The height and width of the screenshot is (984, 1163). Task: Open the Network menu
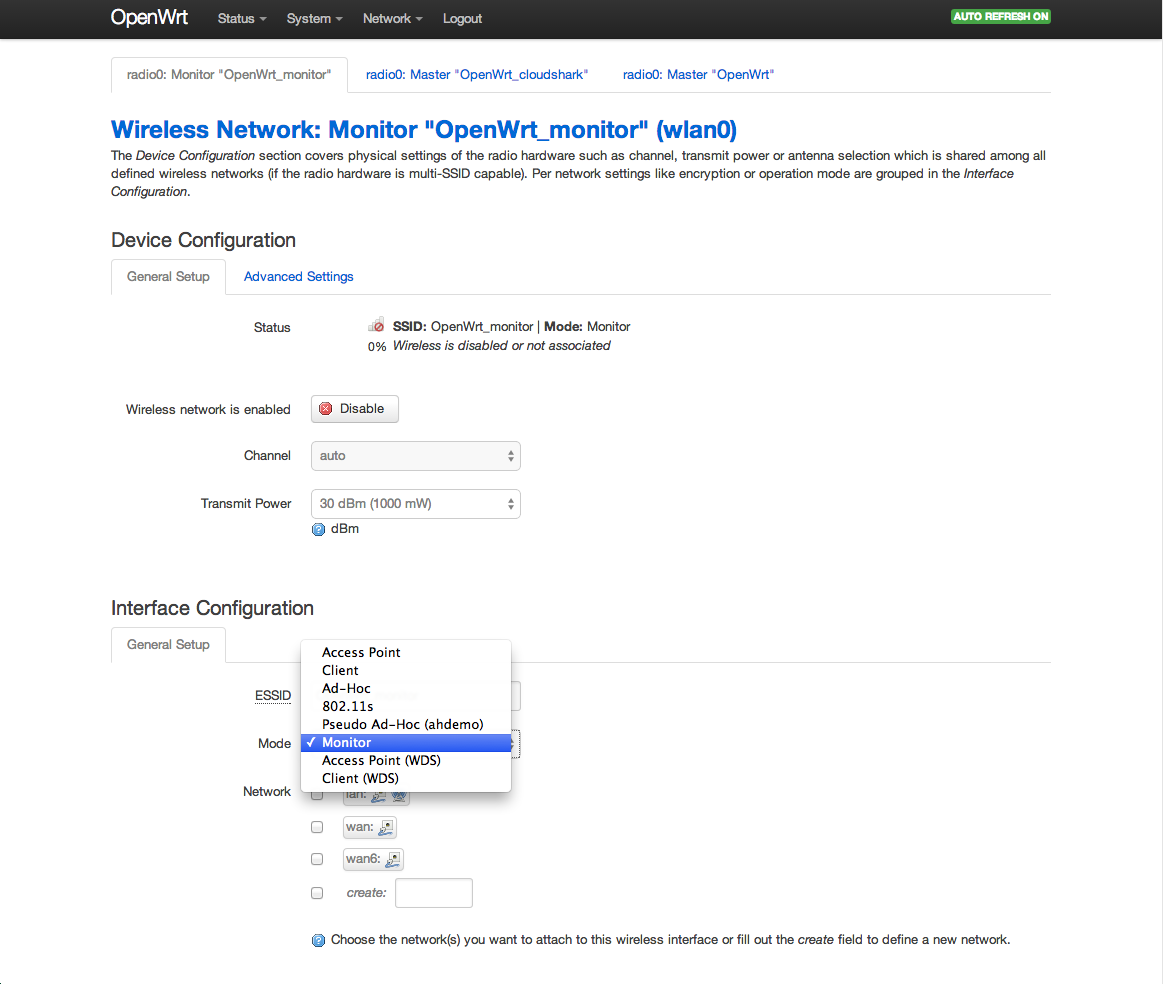392,19
